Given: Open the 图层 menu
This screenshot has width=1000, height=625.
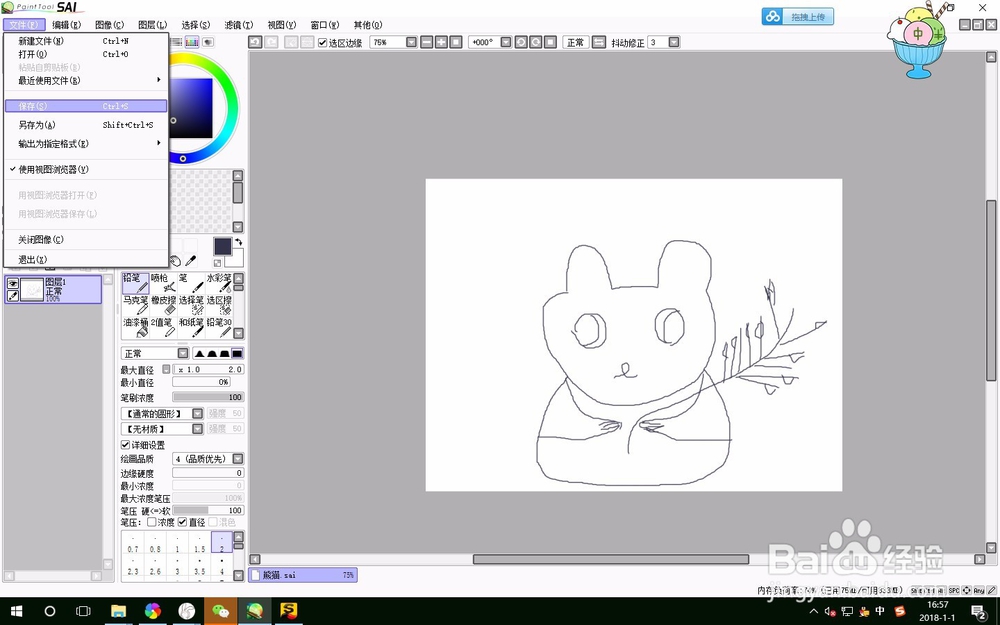Looking at the screenshot, I should tap(152, 25).
